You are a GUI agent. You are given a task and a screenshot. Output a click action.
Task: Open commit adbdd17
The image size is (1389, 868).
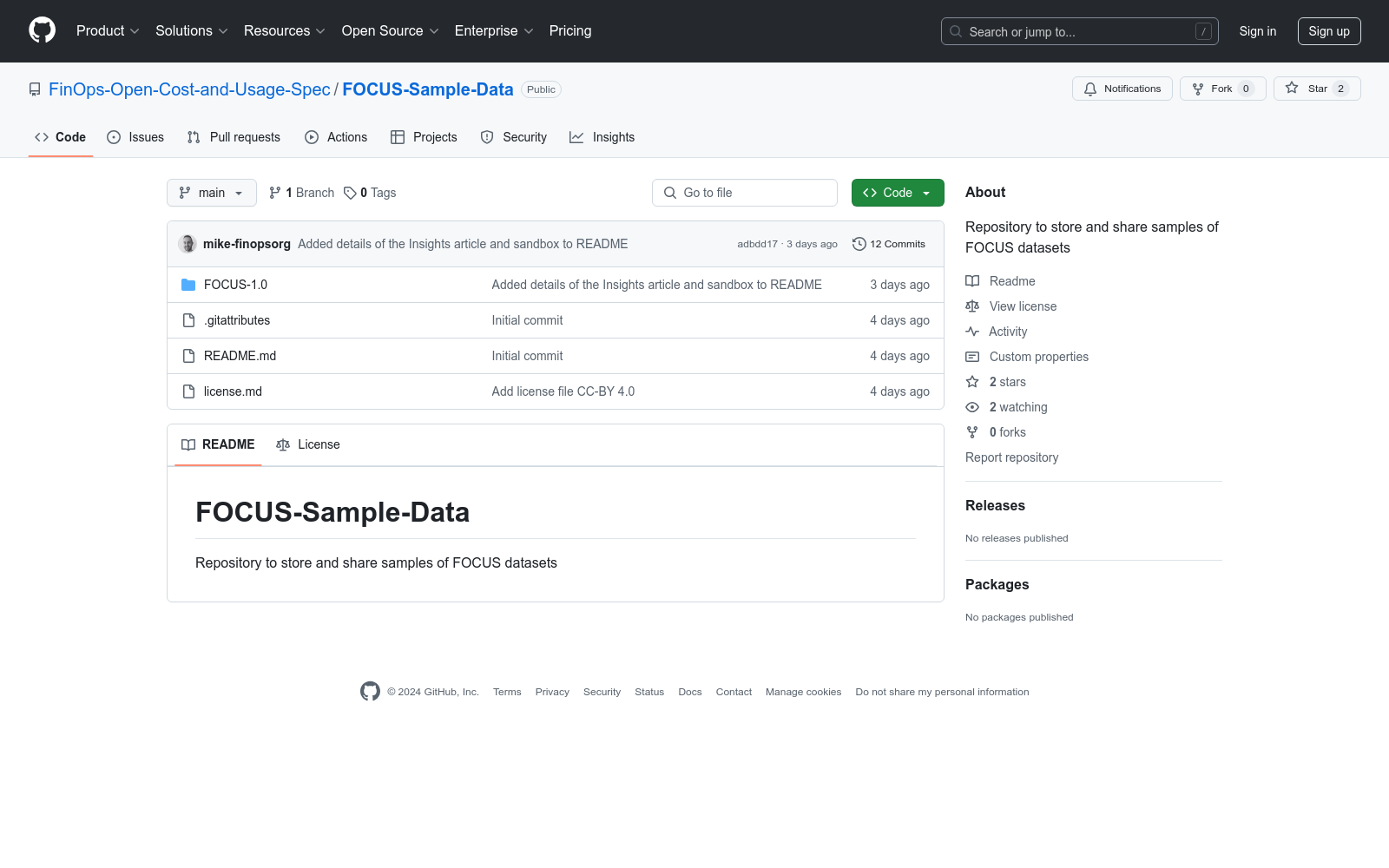(758, 244)
